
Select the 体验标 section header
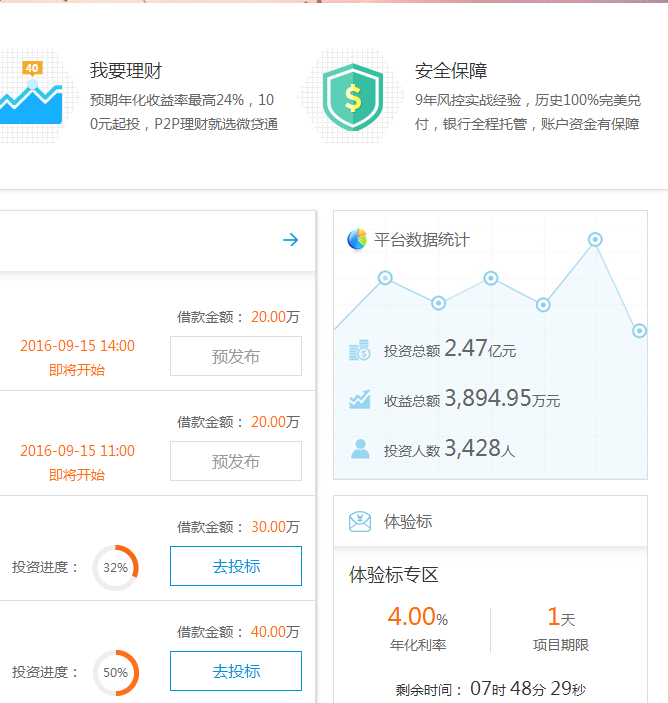coord(408,522)
